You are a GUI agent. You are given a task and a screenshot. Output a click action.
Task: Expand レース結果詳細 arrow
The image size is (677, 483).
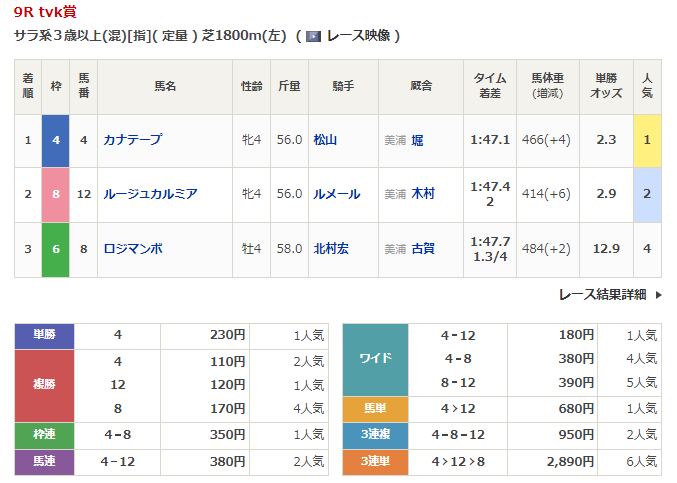pos(658,295)
